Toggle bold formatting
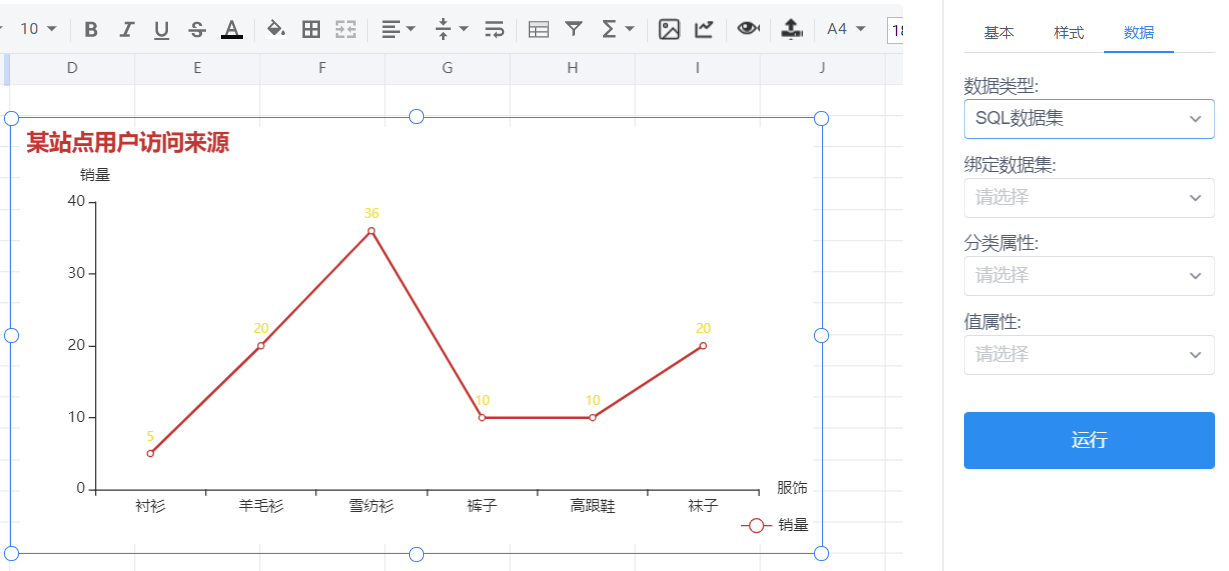Image resolution: width=1229 pixels, height=571 pixels. [91, 29]
